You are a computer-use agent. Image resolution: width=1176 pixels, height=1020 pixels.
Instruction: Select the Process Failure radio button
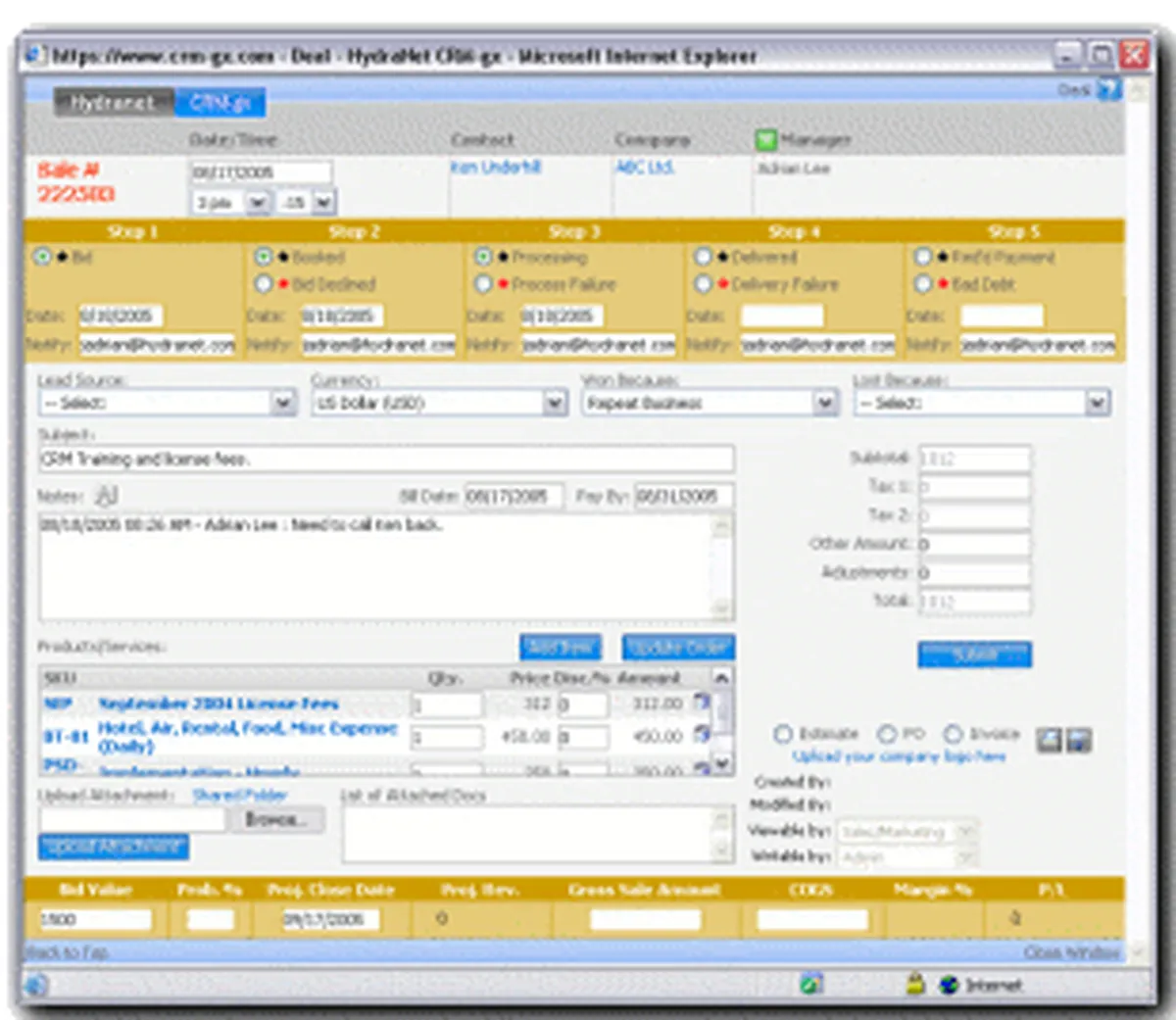(x=483, y=284)
